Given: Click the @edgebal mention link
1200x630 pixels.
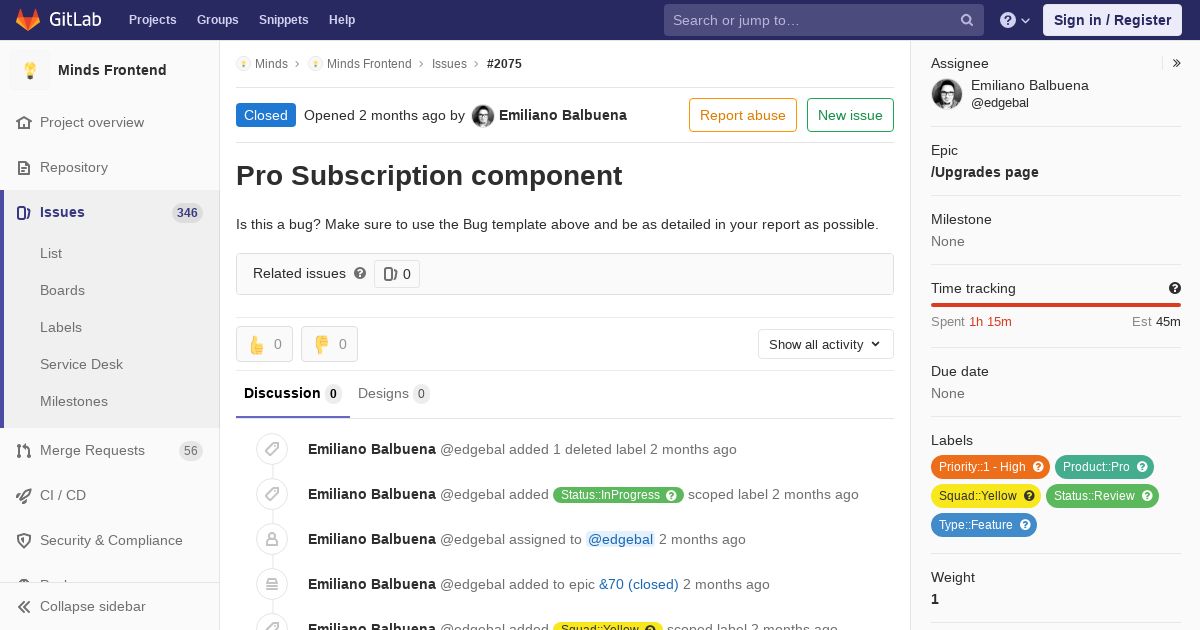Looking at the screenshot, I should pyautogui.click(x=620, y=539).
